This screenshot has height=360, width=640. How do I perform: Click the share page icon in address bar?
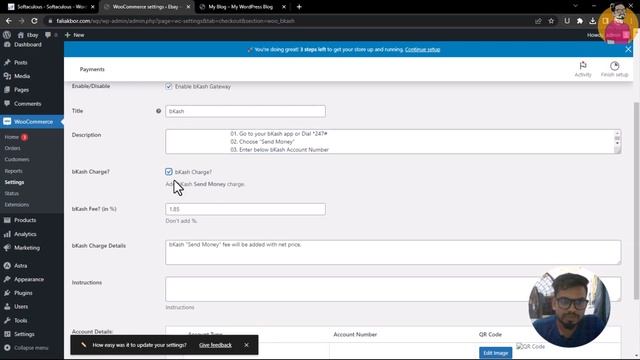coord(538,21)
